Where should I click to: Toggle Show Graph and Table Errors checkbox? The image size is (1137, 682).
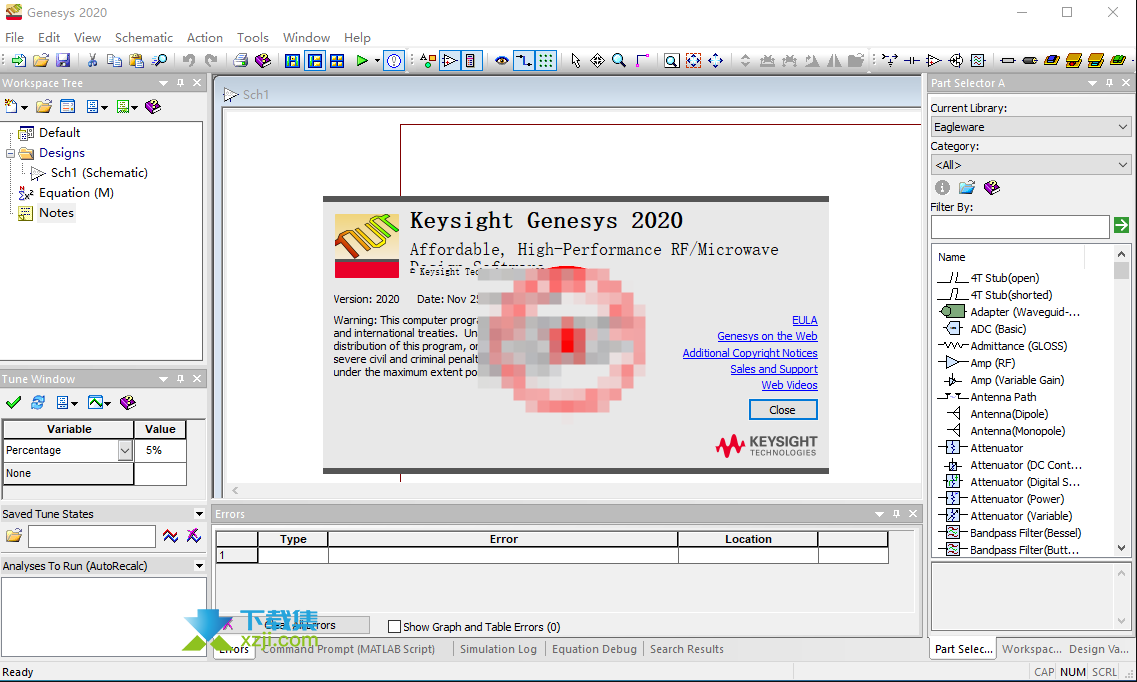click(394, 626)
